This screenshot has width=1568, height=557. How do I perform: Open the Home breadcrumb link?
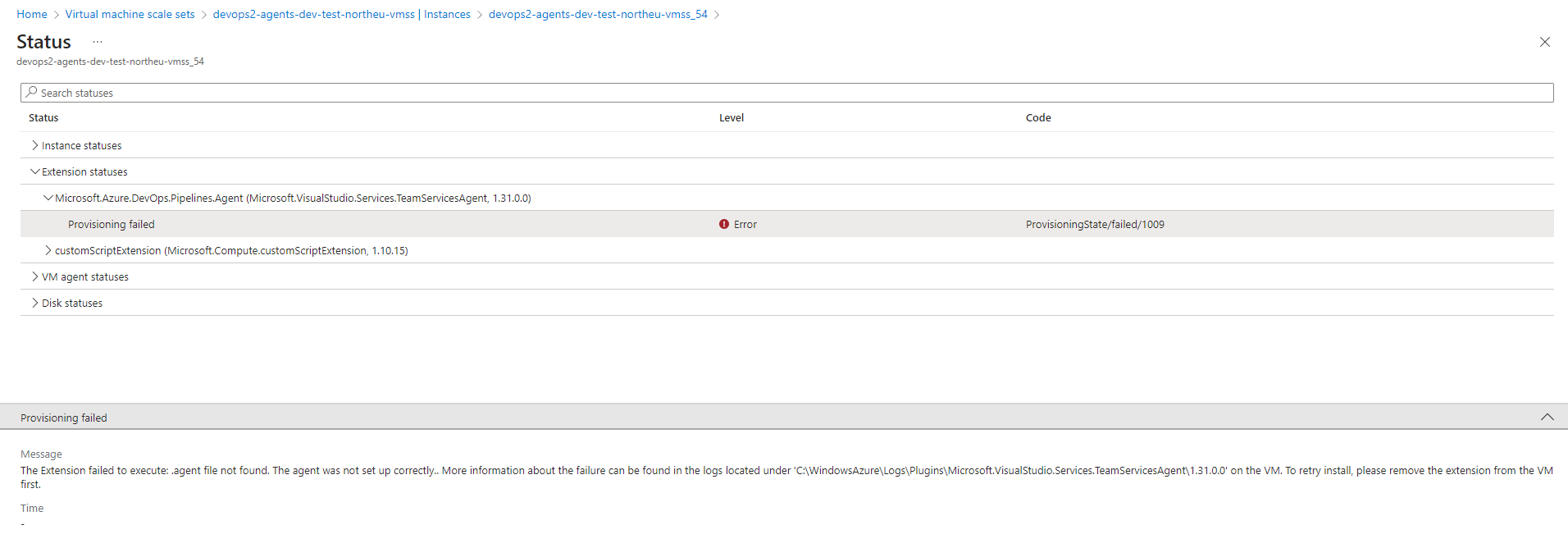click(x=32, y=14)
